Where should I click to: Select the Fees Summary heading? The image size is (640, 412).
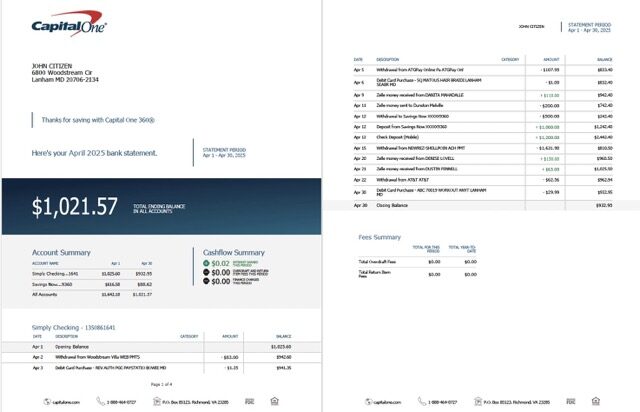point(379,237)
